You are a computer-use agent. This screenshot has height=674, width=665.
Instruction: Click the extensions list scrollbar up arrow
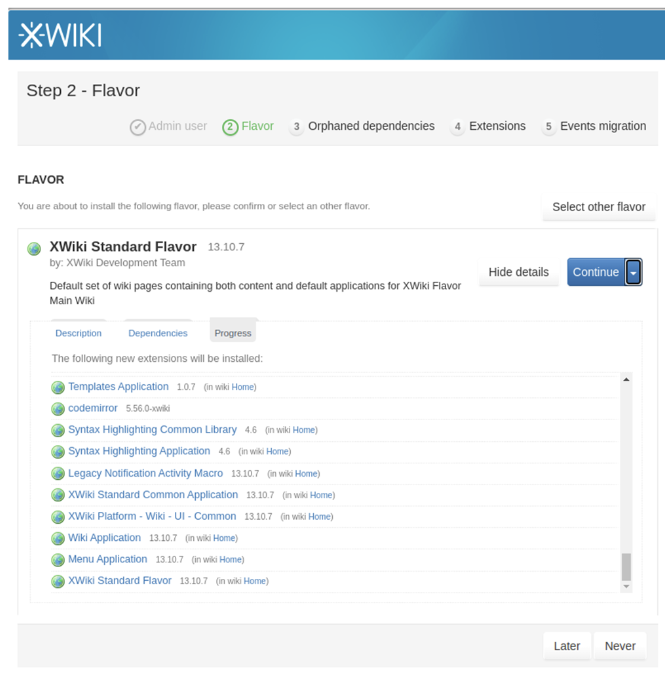(x=626, y=379)
